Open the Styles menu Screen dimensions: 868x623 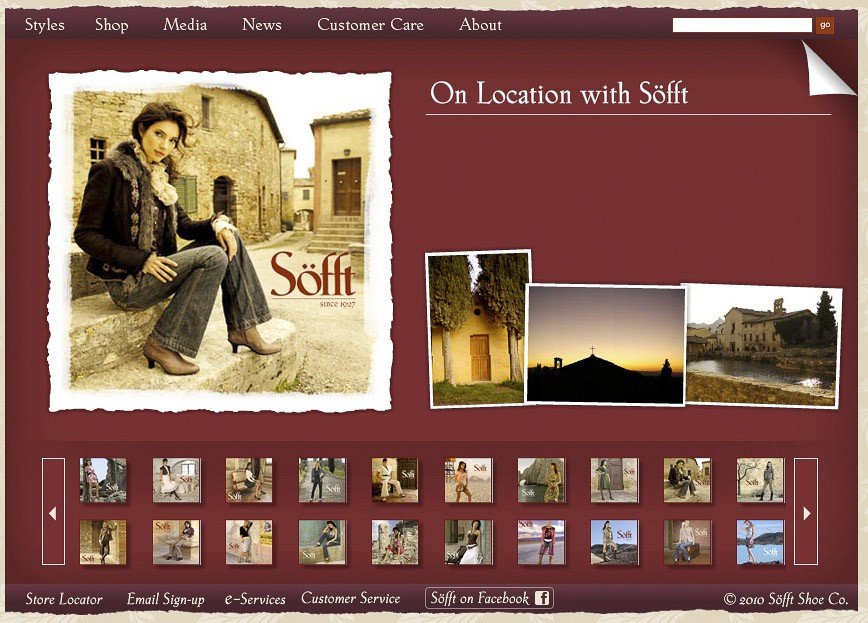point(44,25)
